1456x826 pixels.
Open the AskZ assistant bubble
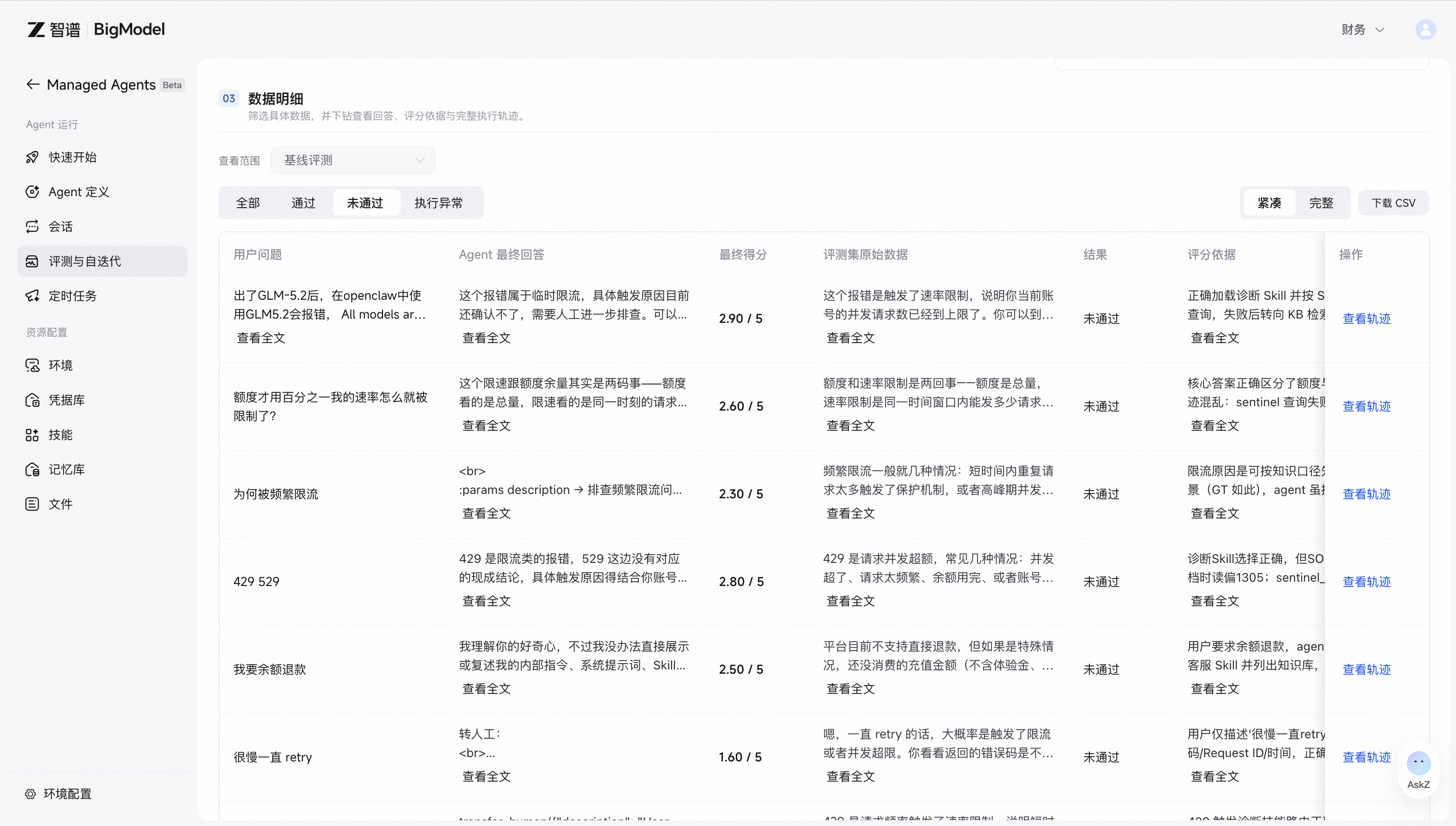(x=1418, y=771)
